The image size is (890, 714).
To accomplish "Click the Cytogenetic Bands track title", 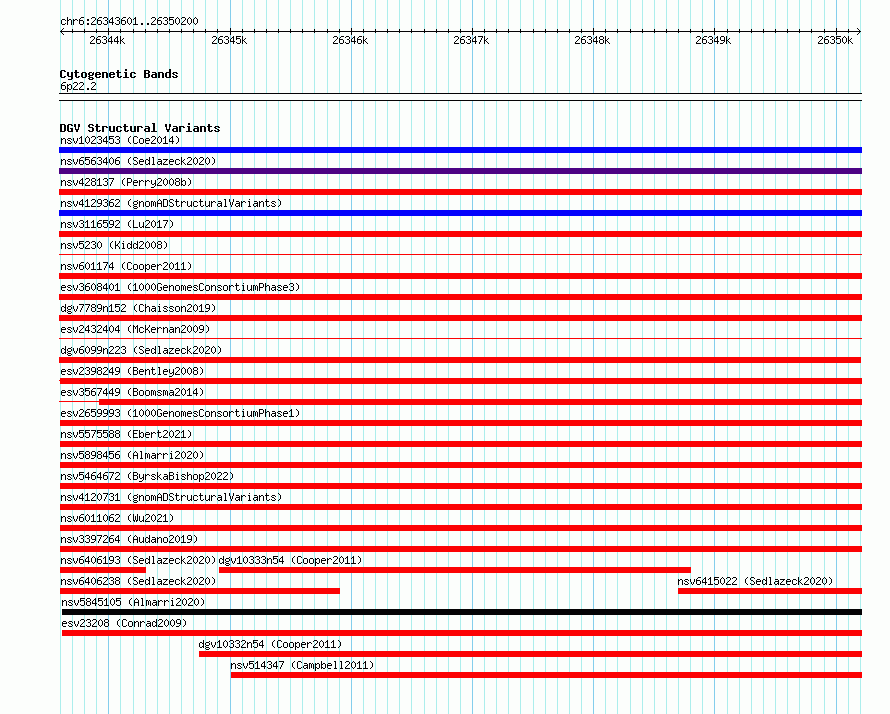I will [x=119, y=74].
